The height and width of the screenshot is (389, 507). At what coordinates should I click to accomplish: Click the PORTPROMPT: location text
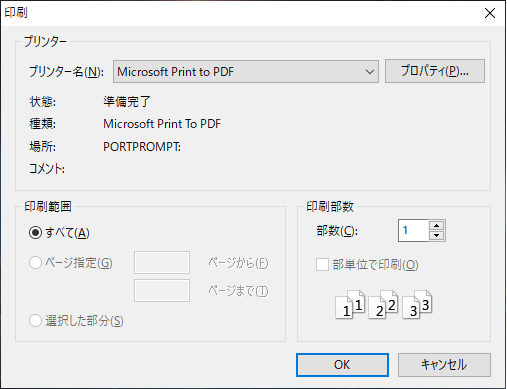click(x=142, y=147)
